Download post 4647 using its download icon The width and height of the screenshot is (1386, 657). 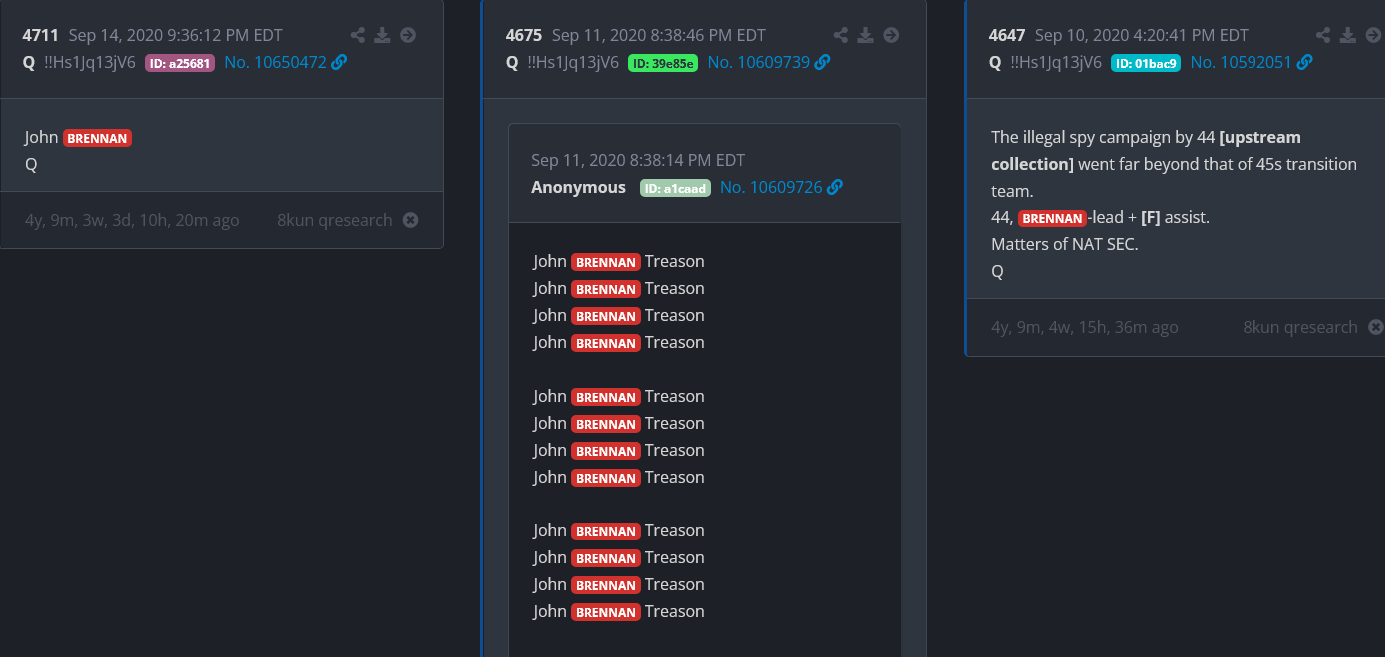1348,35
